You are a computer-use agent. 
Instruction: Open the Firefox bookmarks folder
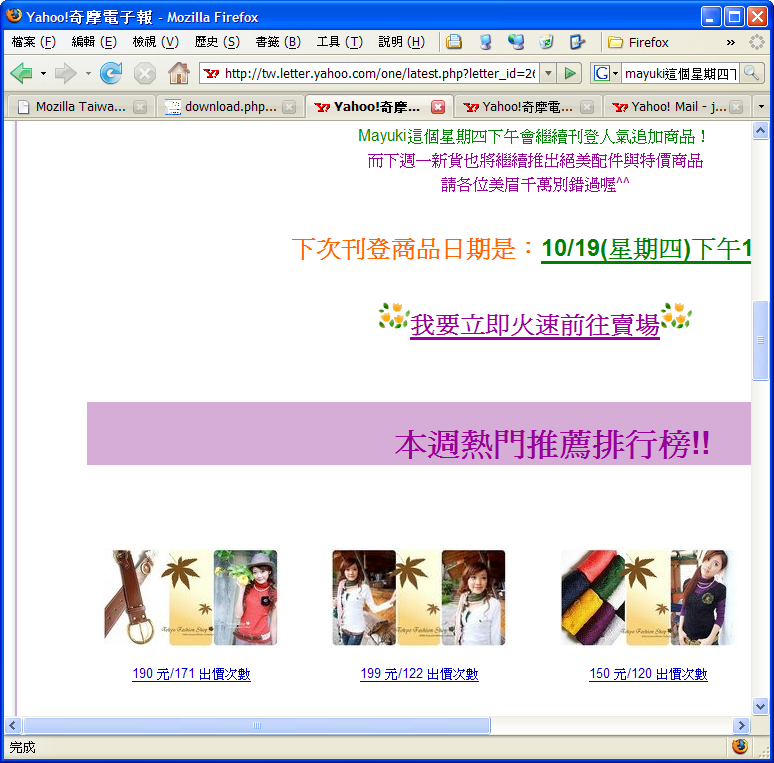[638, 42]
